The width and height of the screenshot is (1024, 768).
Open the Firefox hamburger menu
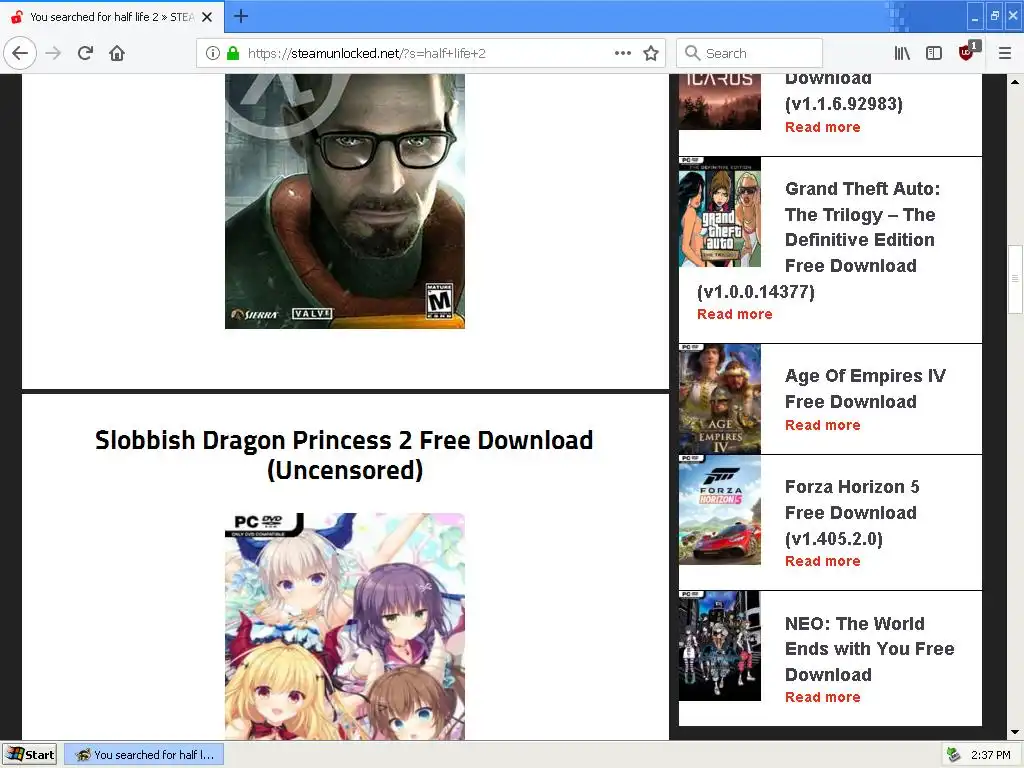coord(1005,53)
